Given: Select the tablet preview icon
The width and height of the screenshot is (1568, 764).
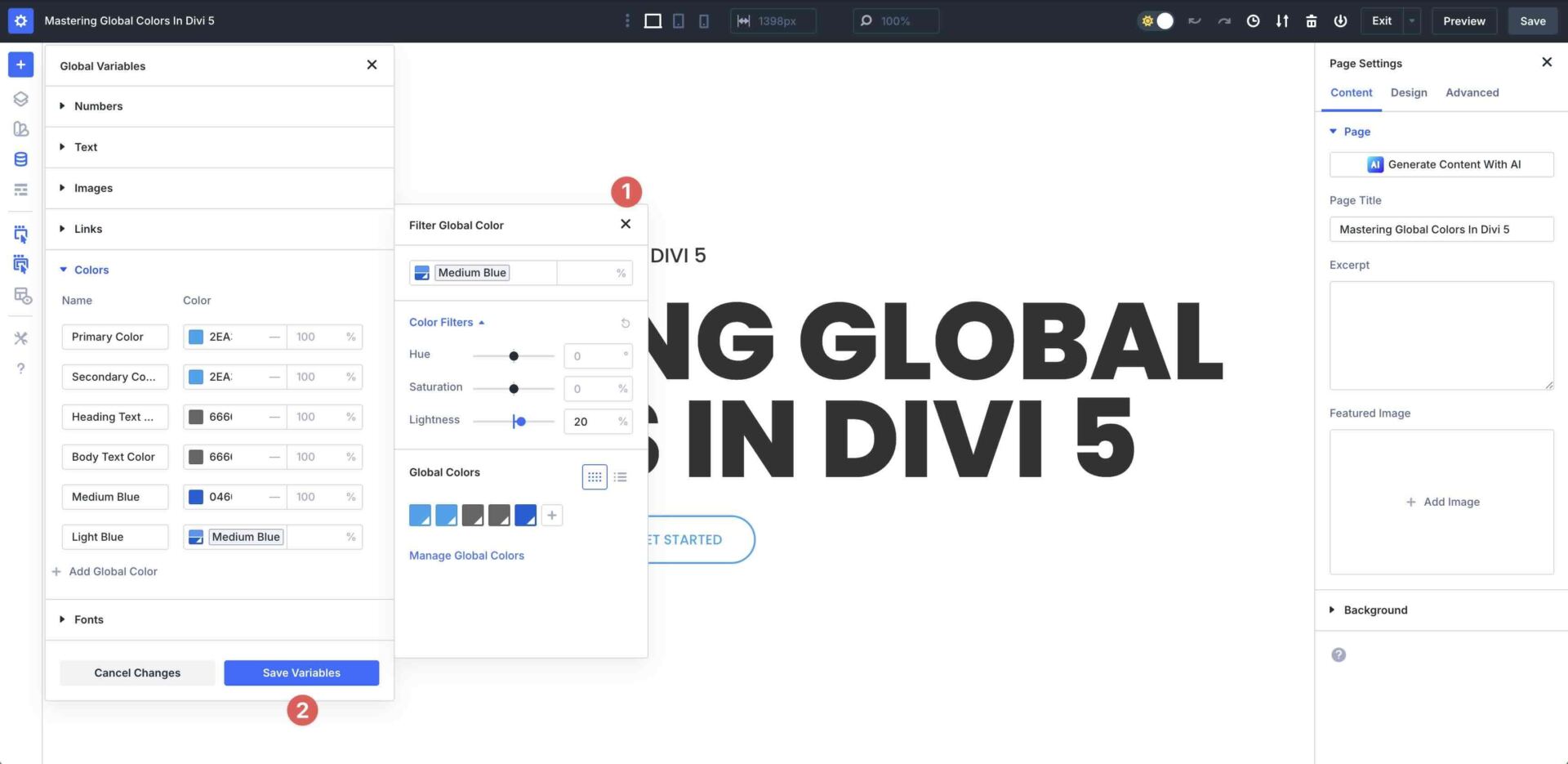Looking at the screenshot, I should click(x=679, y=20).
